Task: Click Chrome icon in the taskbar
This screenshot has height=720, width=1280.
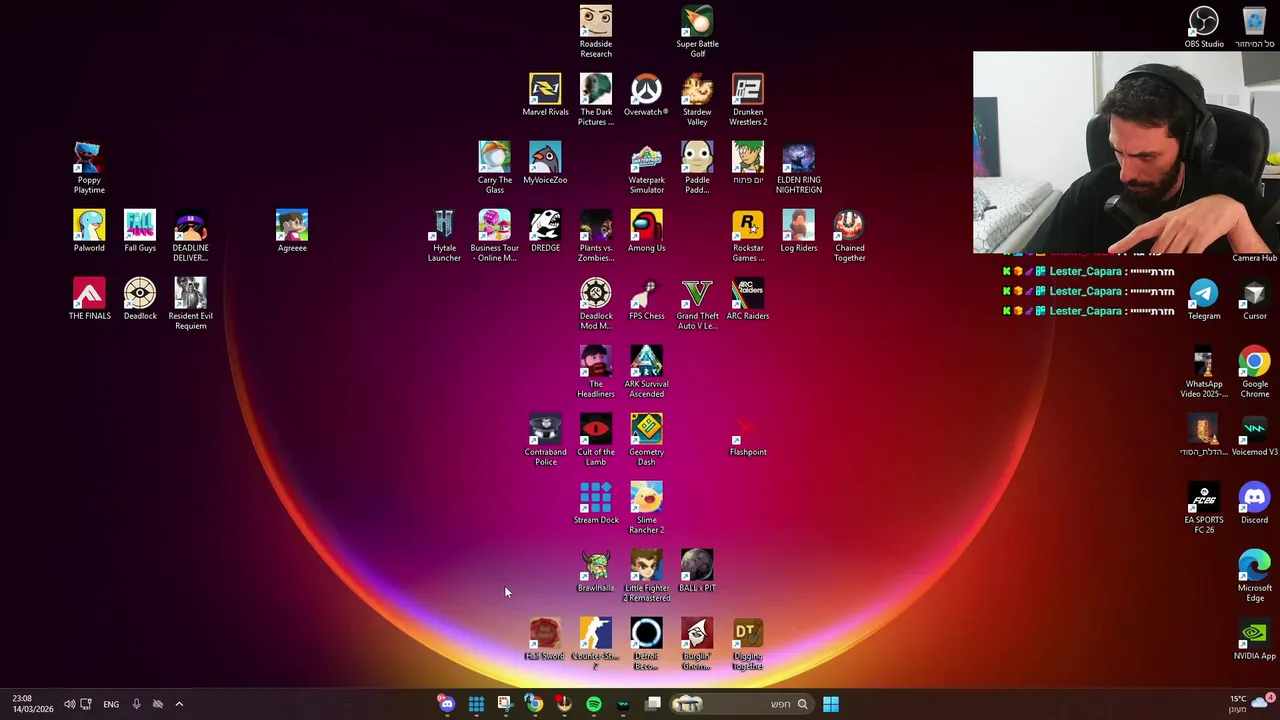Action: (535, 704)
